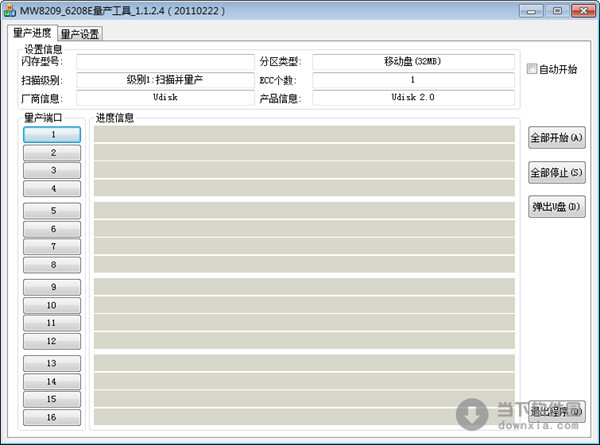Switch to the 量产设置 tab
Image resolution: width=600 pixels, height=445 pixels.
click(80, 34)
